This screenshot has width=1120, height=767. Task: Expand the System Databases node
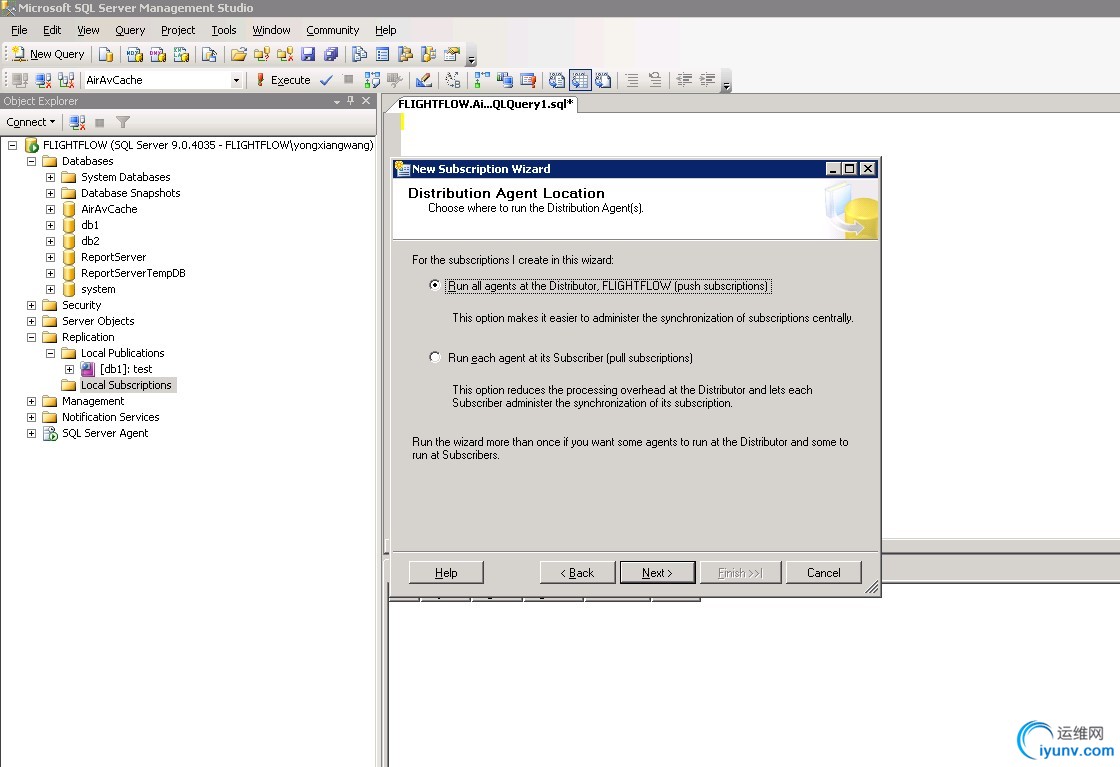50,177
